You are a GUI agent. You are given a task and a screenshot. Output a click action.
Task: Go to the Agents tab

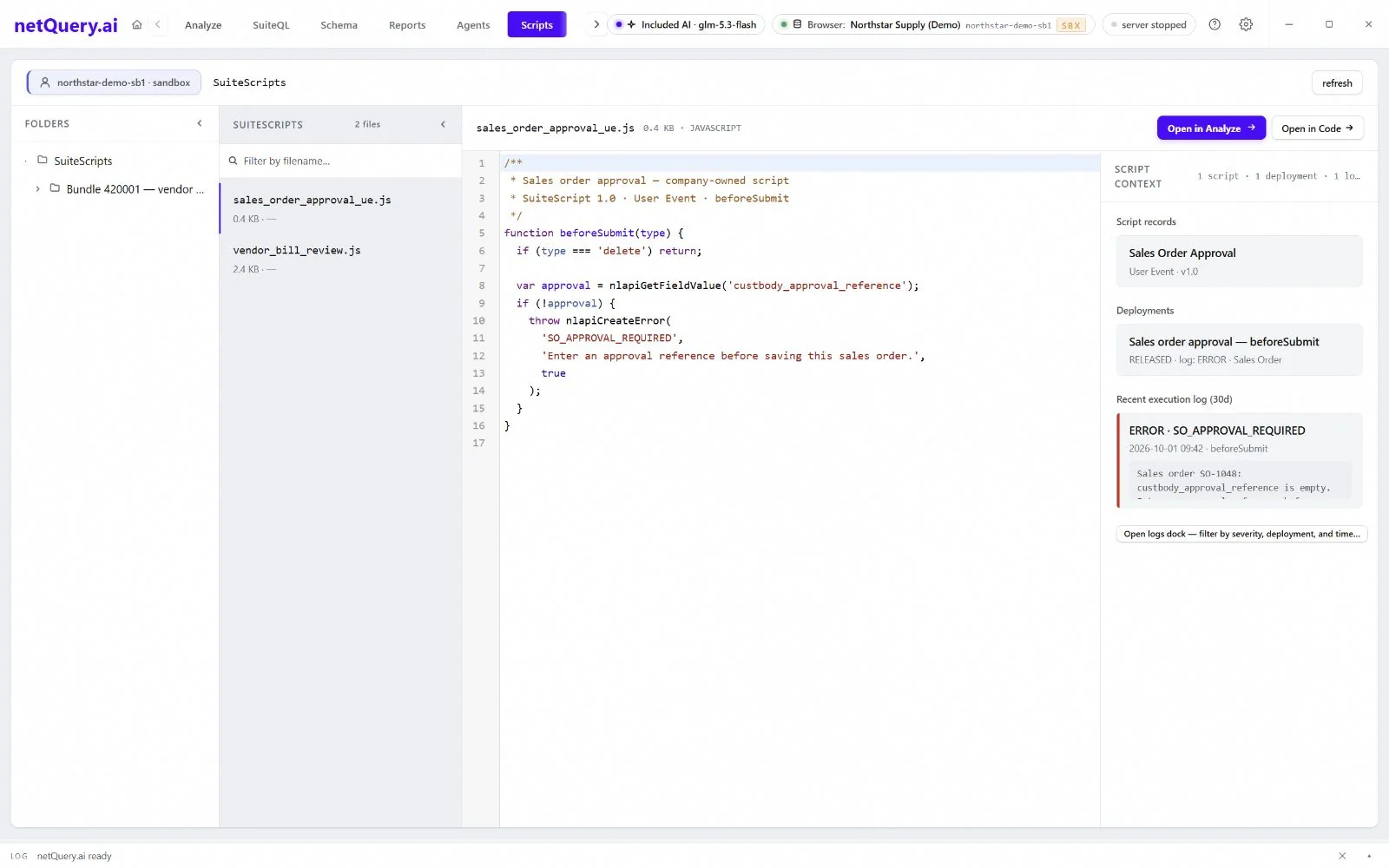pyautogui.click(x=473, y=25)
